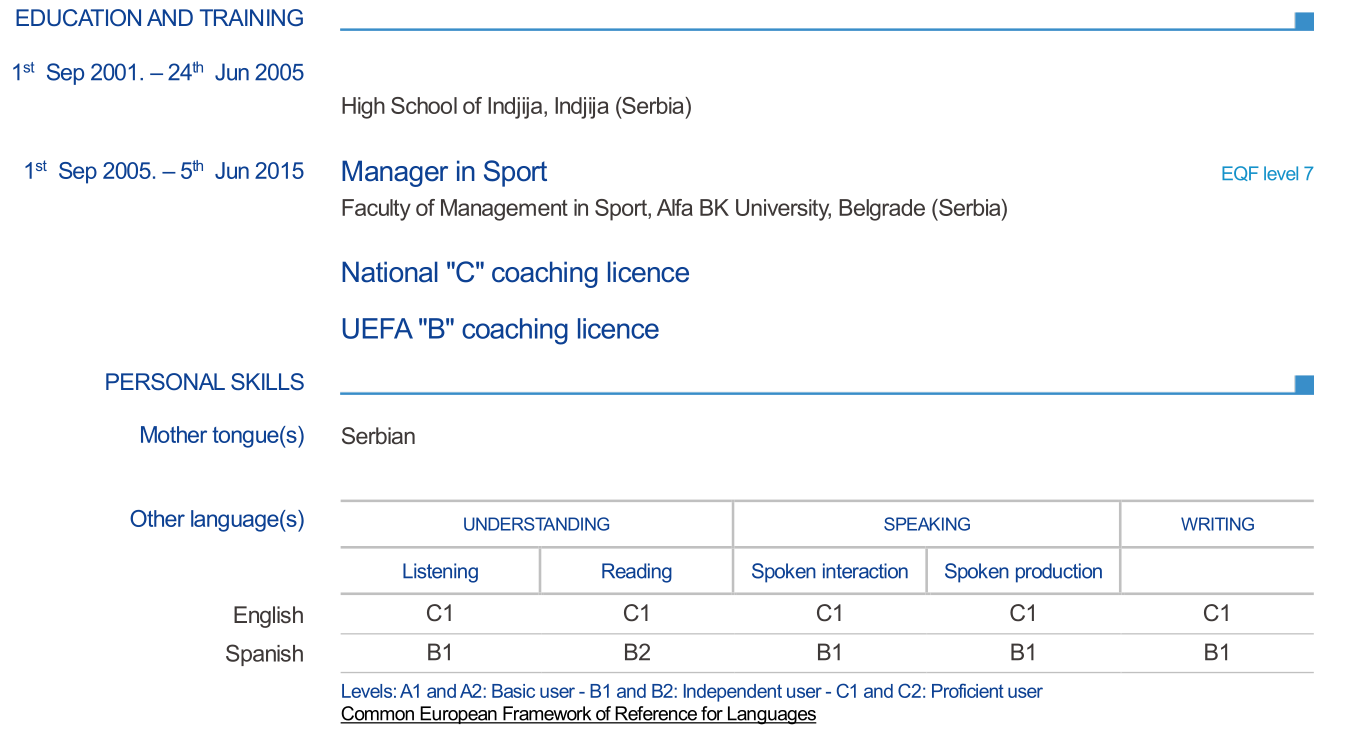Click the blue square beside Personal Skills
1348x732 pixels.
tap(1304, 385)
